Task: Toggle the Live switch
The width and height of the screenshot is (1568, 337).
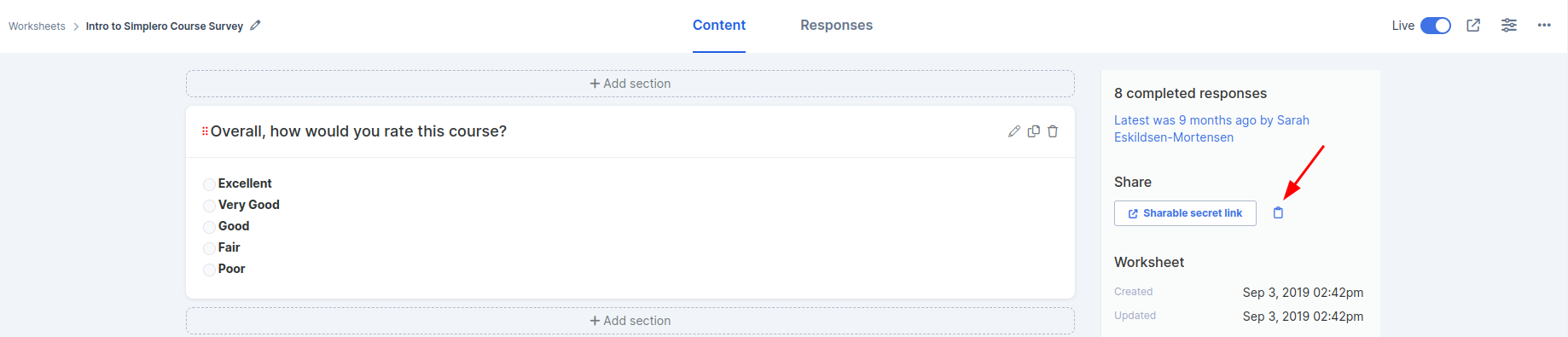Action: 1436,26
